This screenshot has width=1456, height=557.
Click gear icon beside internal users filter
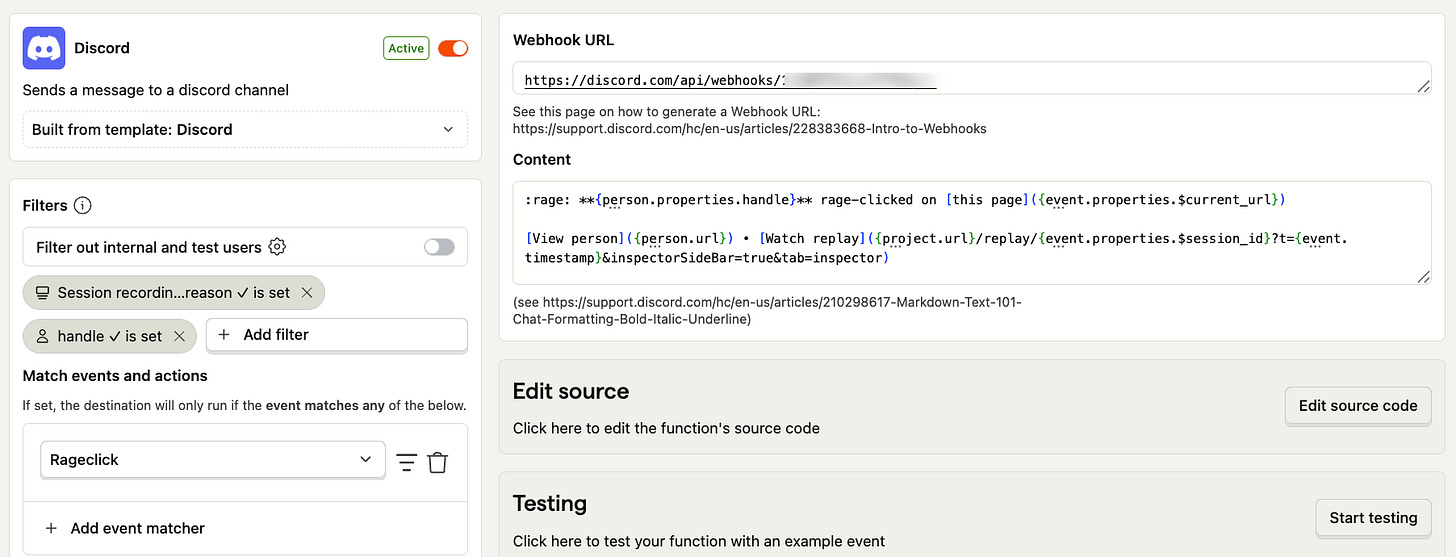[x=278, y=247]
